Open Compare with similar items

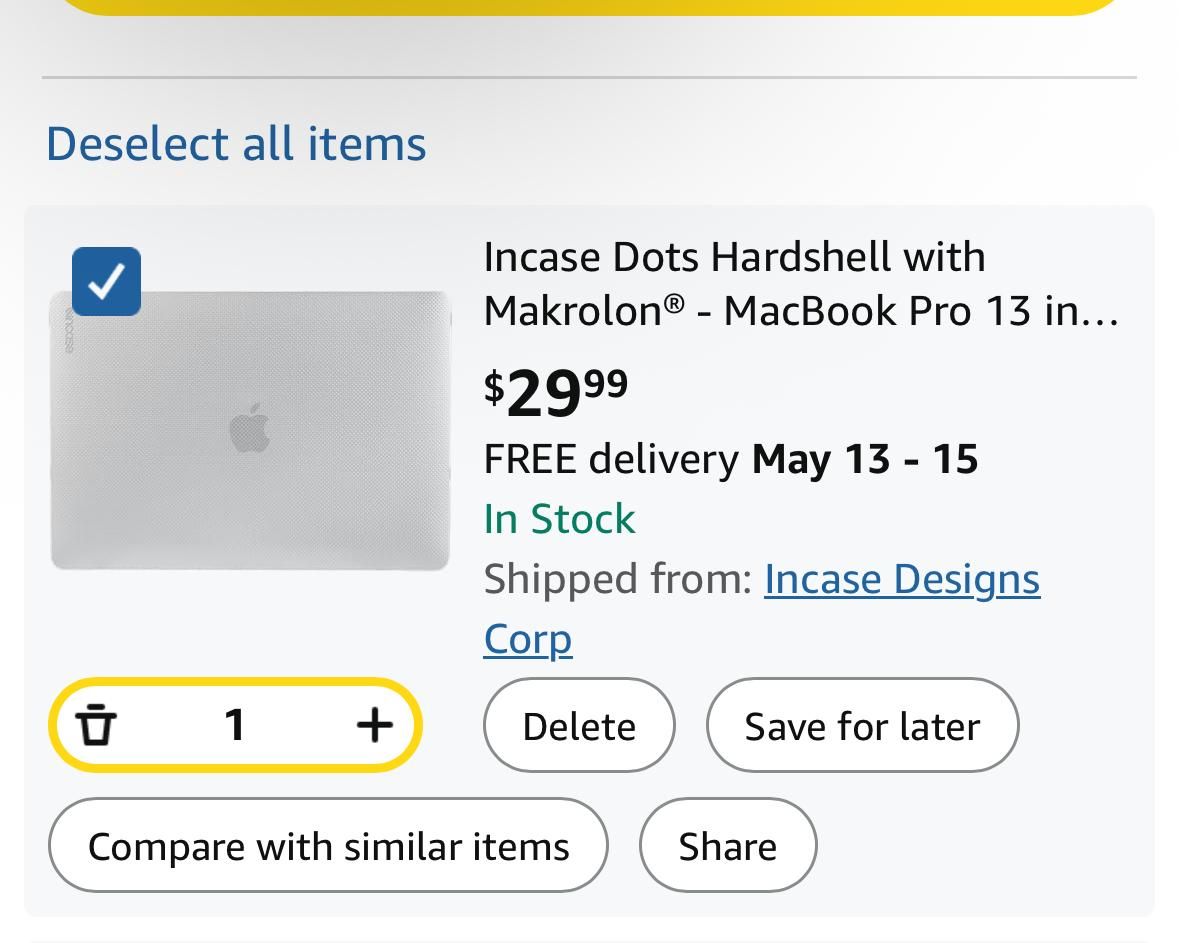point(328,845)
